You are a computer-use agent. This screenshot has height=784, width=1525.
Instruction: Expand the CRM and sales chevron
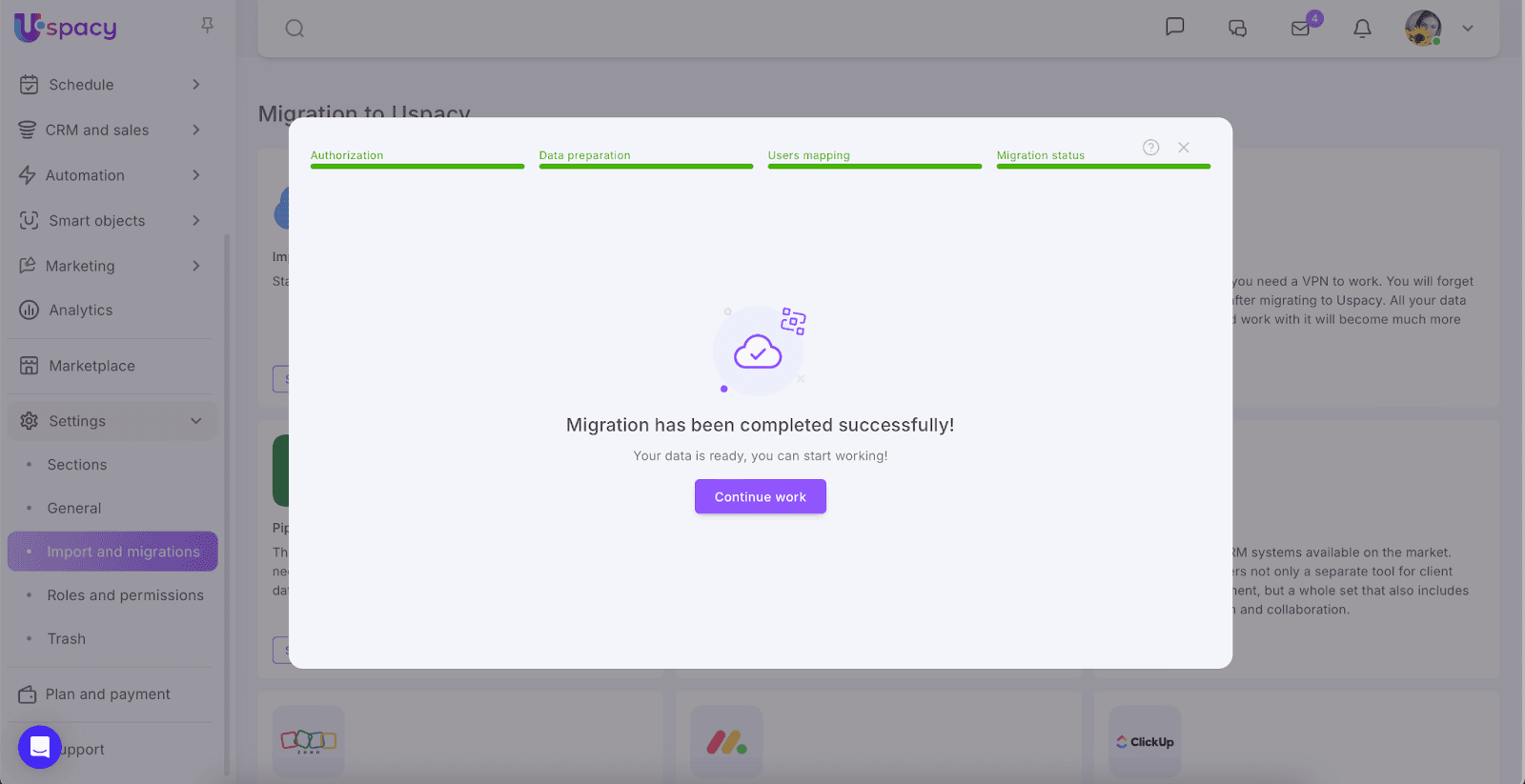[x=195, y=130]
